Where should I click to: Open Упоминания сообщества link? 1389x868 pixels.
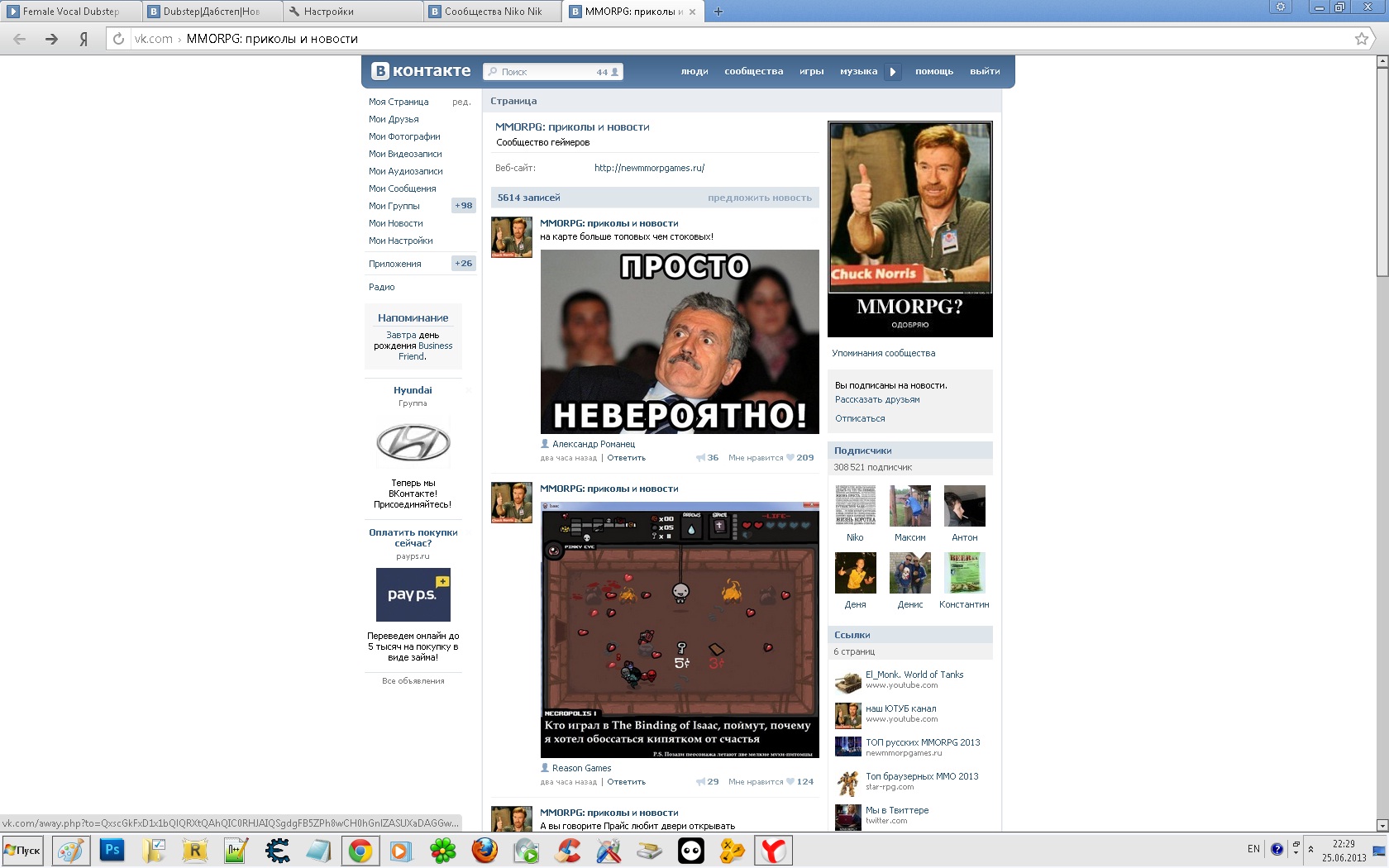tap(884, 354)
